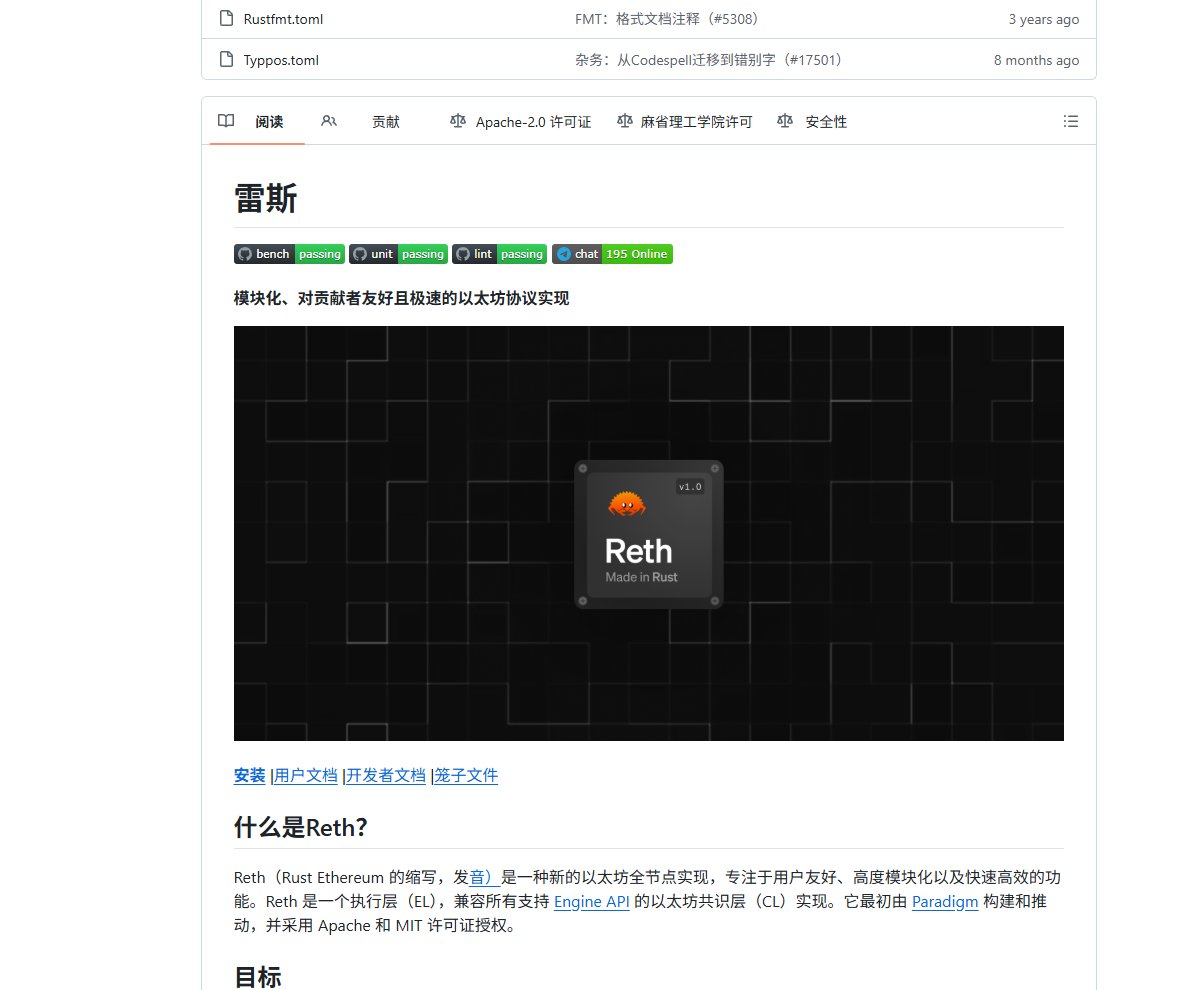Click the lint passing badge
Viewport: 1177px width, 990px height.
pyautogui.click(x=500, y=254)
